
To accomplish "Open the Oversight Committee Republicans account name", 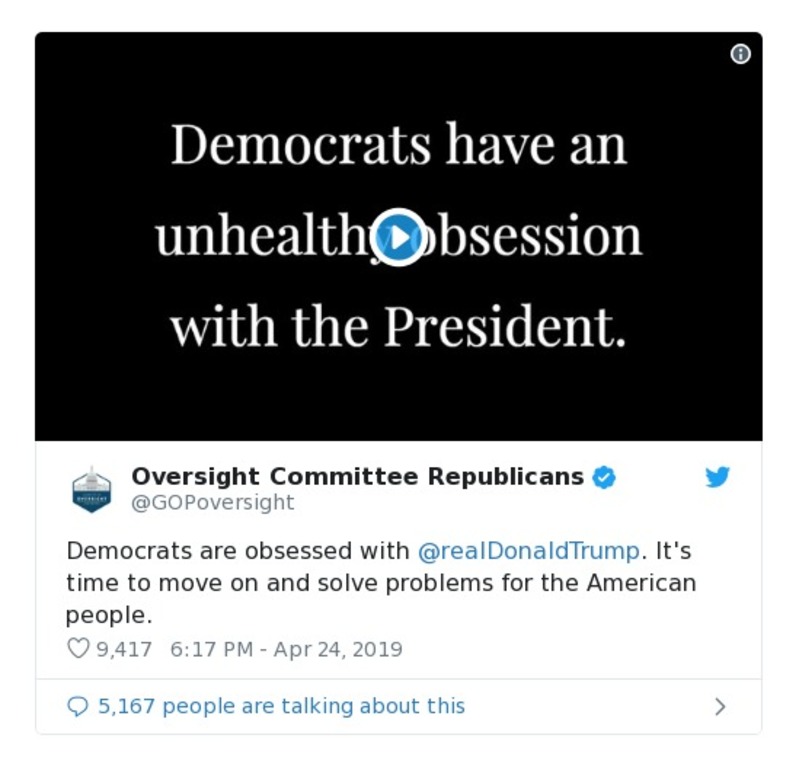I will point(358,476).
